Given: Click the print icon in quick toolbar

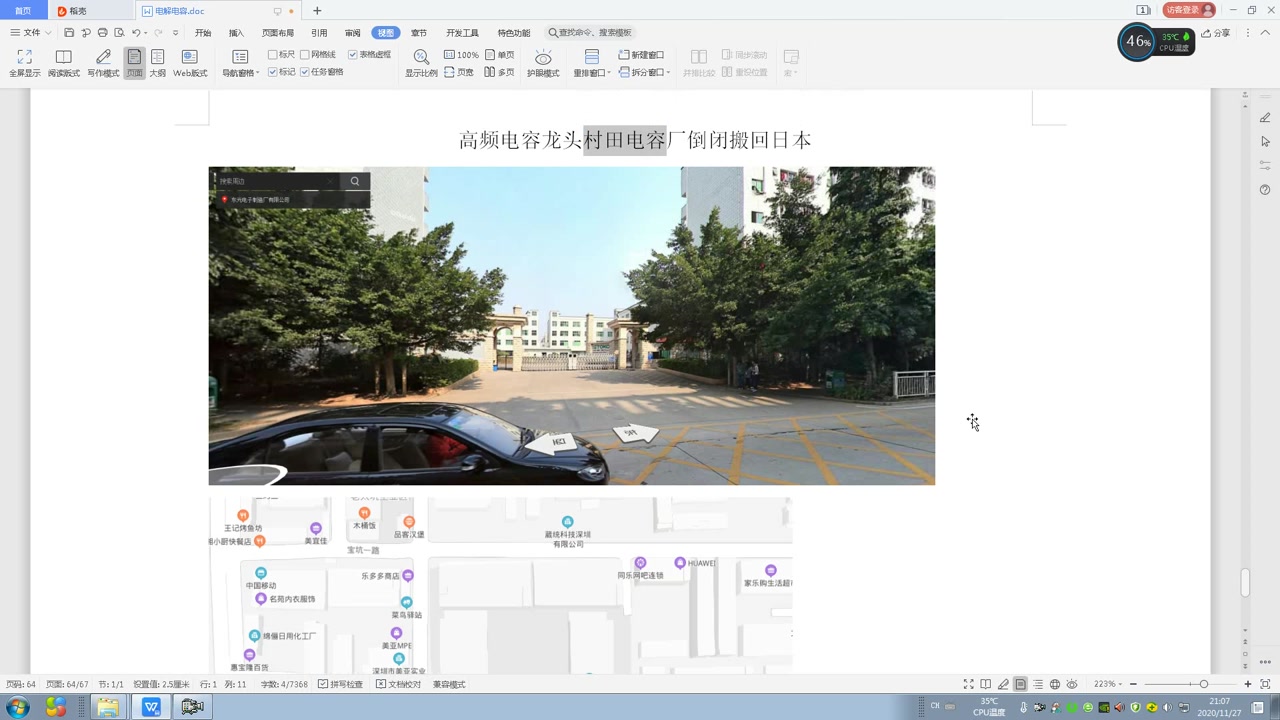Looking at the screenshot, I should coord(102,33).
